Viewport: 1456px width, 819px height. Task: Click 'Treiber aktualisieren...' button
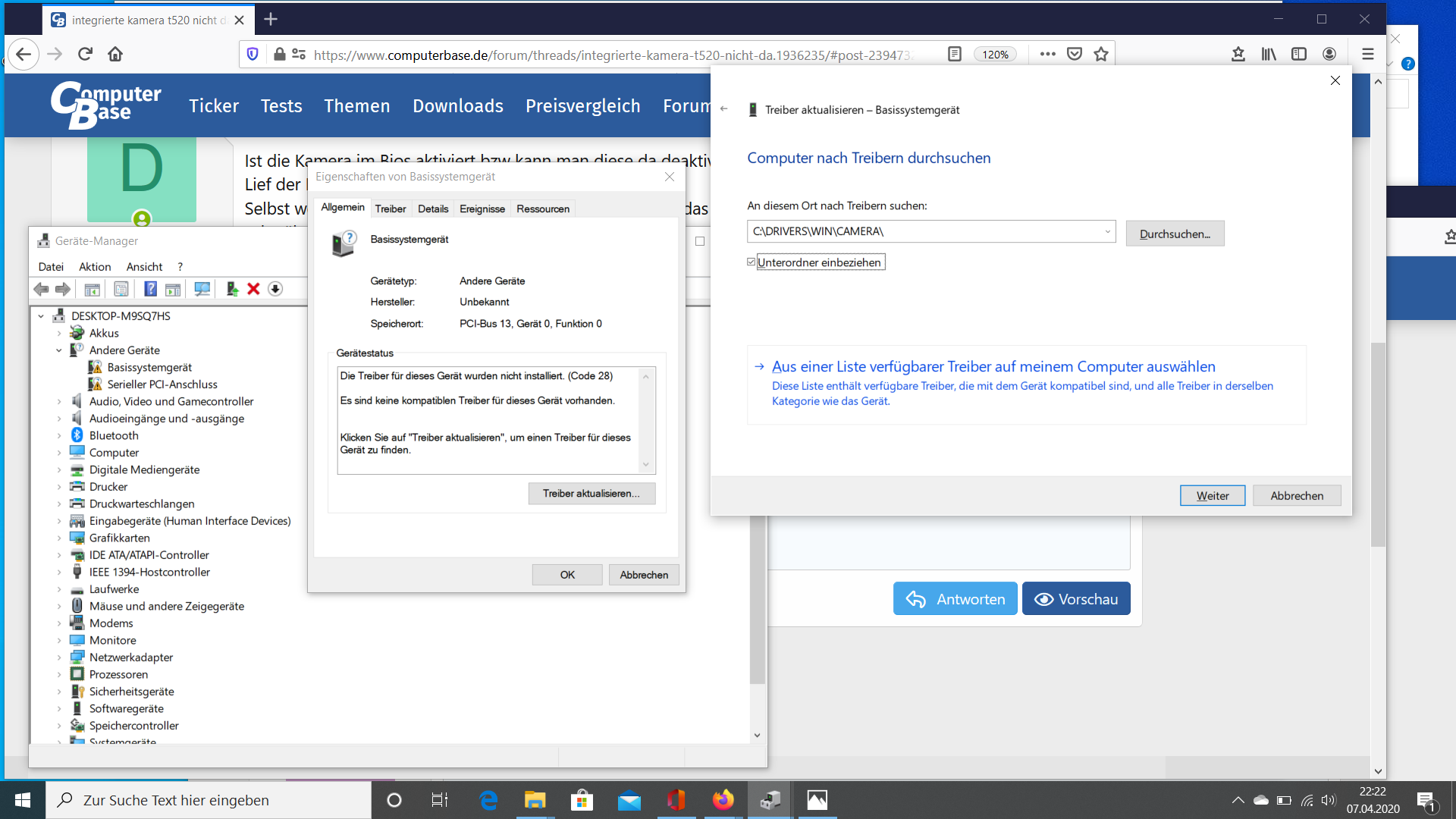click(x=591, y=493)
